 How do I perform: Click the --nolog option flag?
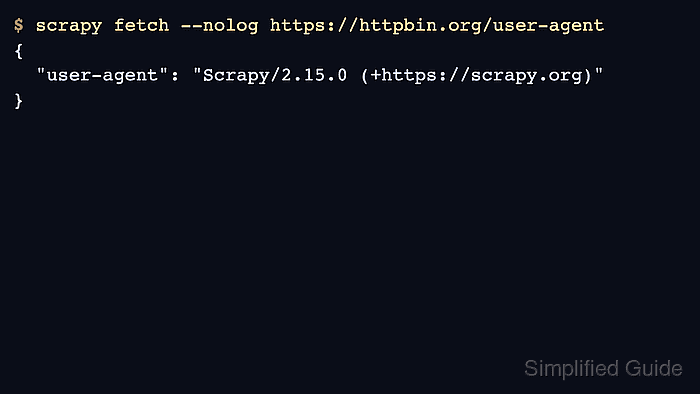[219, 26]
